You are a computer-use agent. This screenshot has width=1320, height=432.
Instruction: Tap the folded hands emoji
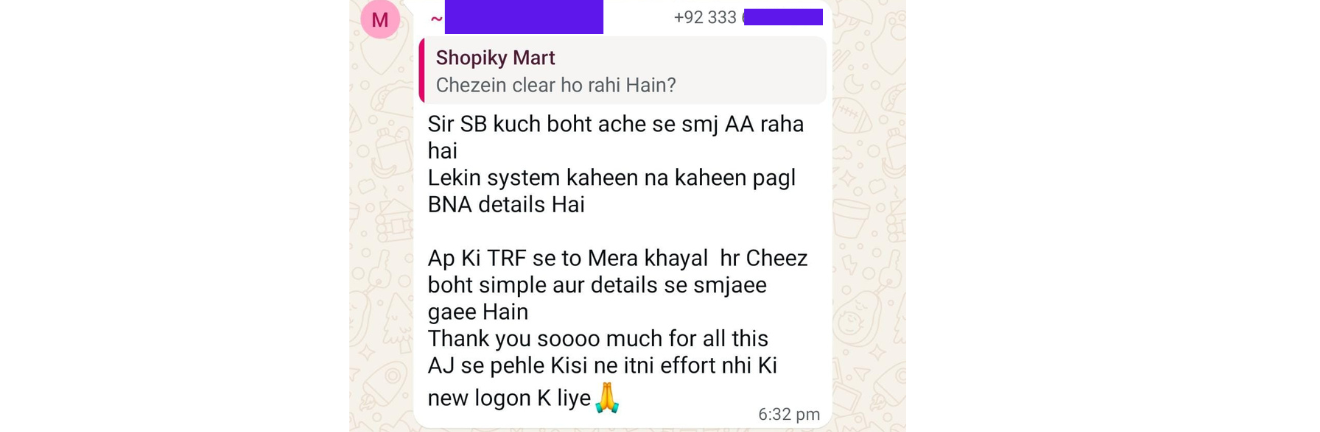pos(608,397)
